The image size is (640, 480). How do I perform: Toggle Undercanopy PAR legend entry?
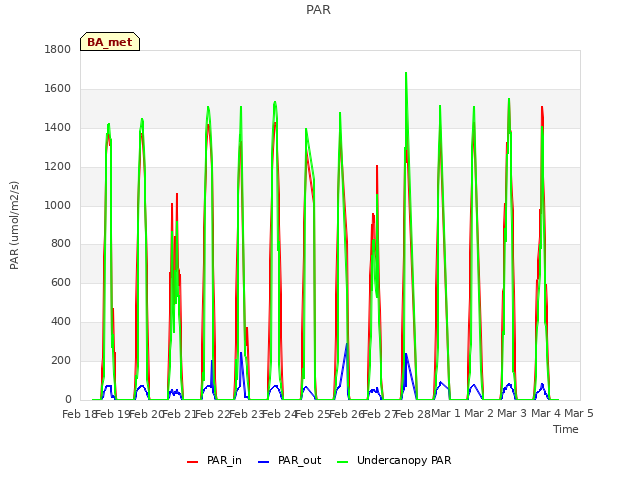point(394,460)
